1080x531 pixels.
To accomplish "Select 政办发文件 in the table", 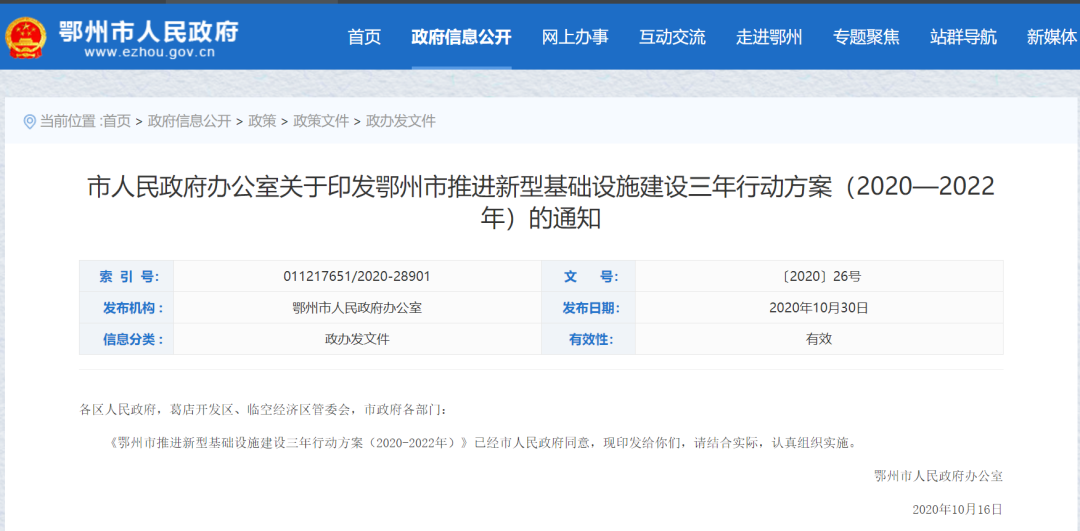I will click(x=357, y=339).
